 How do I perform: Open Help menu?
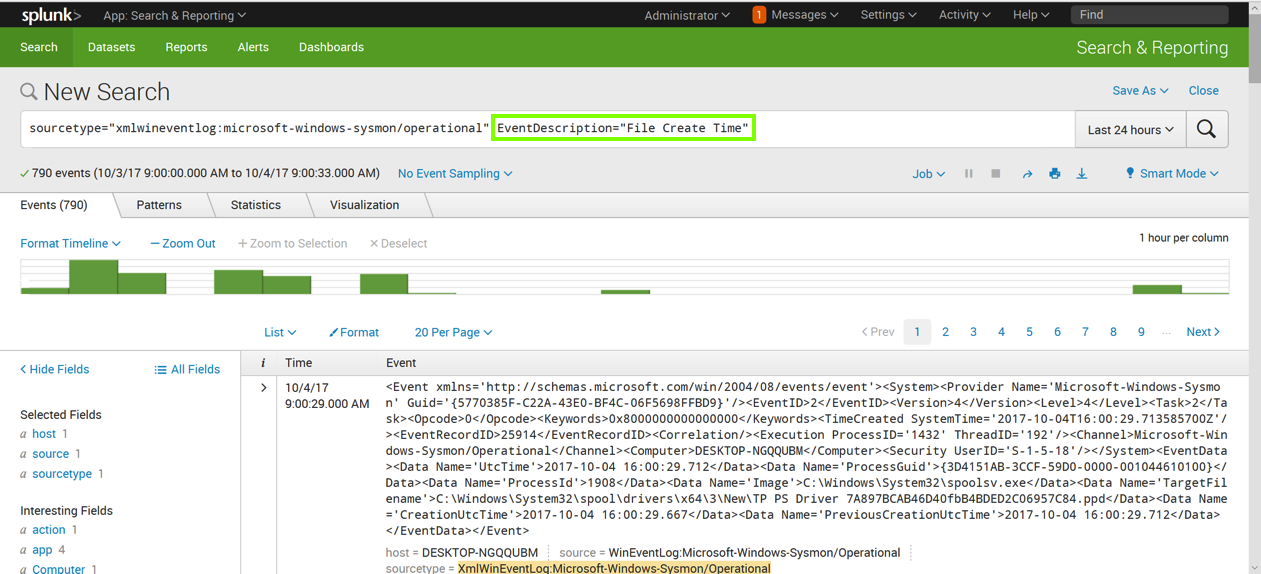[1031, 15]
